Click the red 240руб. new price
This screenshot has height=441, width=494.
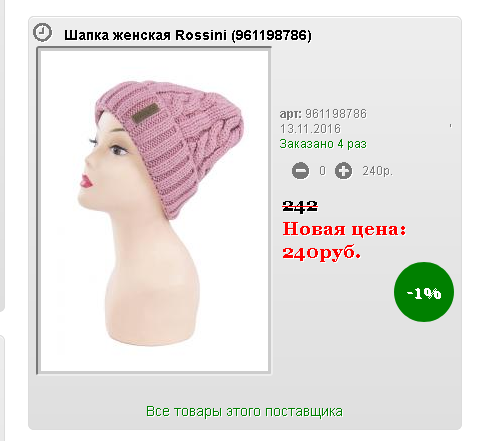pyautogui.click(x=322, y=253)
